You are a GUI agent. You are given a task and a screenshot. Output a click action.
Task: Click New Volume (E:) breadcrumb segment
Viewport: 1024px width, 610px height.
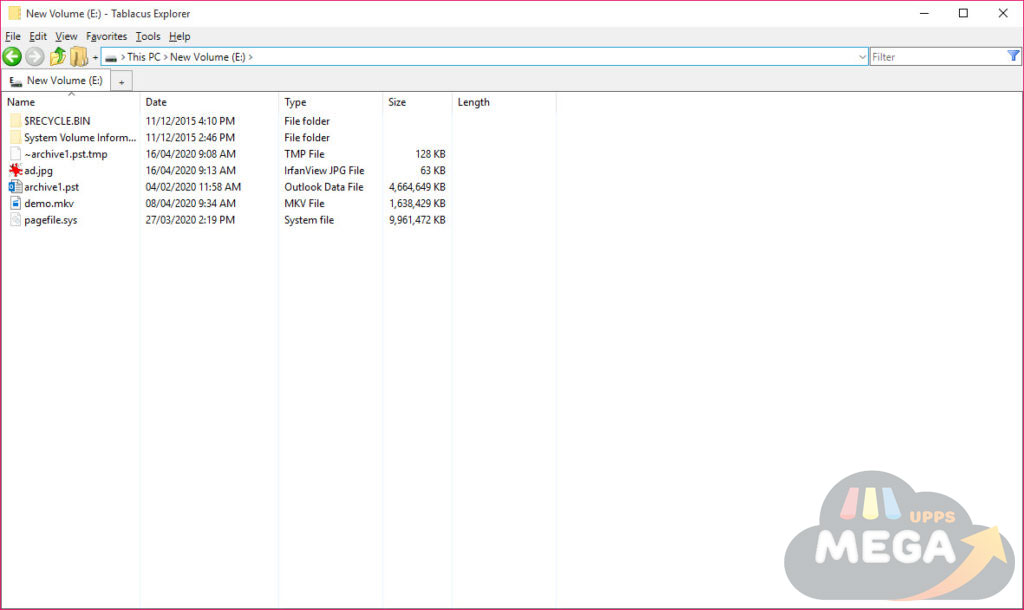[x=208, y=57]
